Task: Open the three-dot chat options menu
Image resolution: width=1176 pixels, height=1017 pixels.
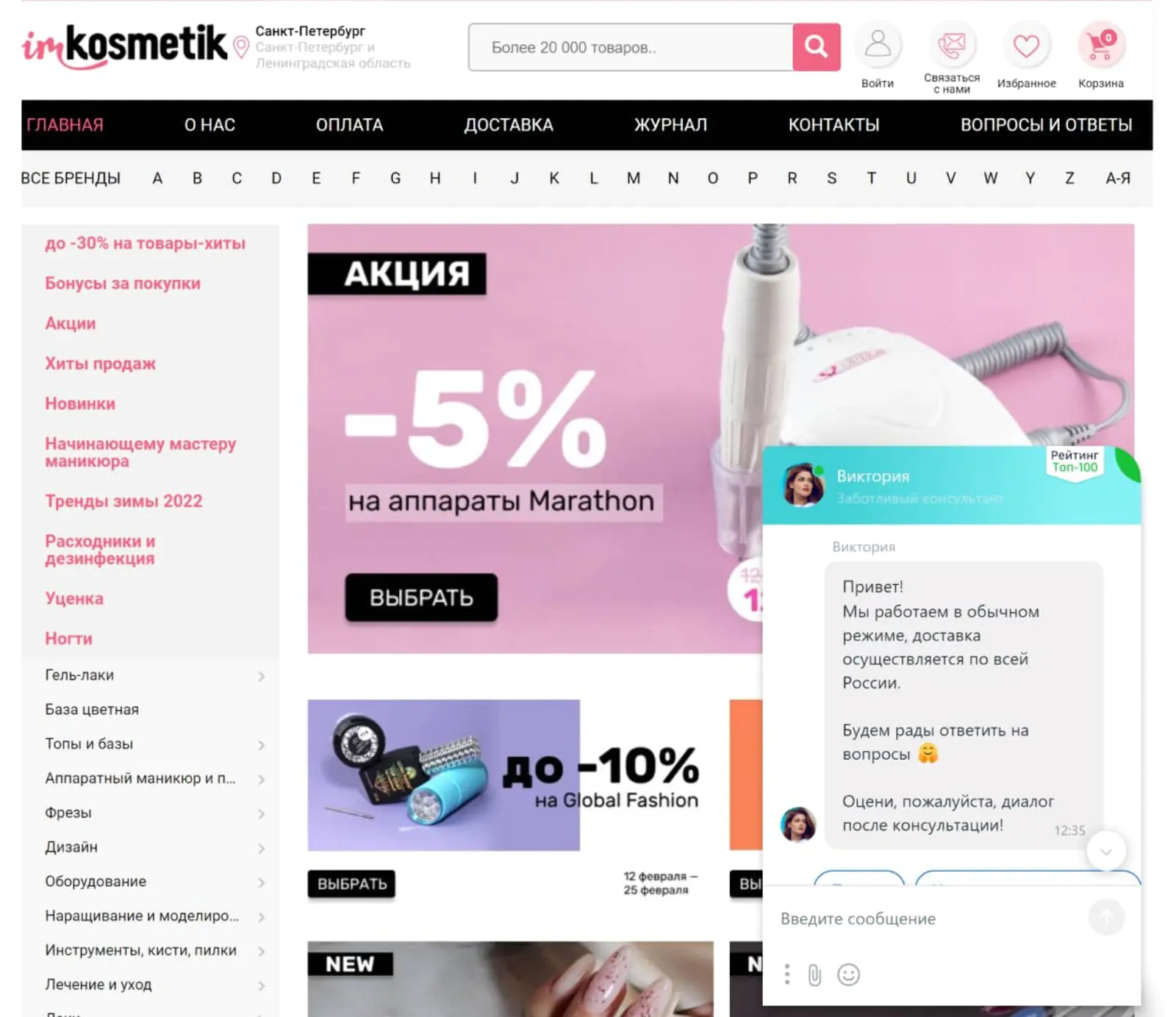Action: [x=786, y=974]
